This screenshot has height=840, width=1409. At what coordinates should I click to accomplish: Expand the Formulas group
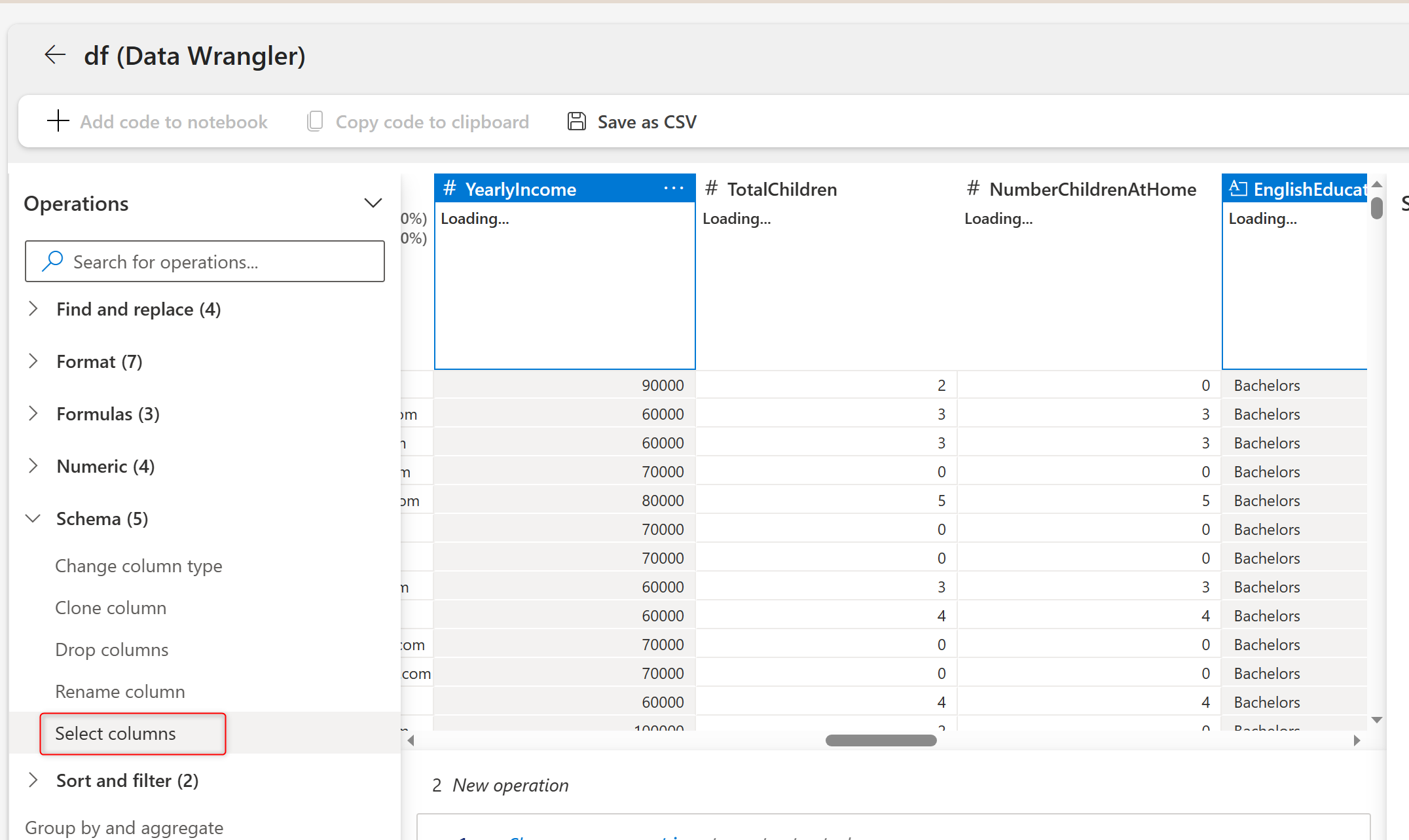click(33, 414)
